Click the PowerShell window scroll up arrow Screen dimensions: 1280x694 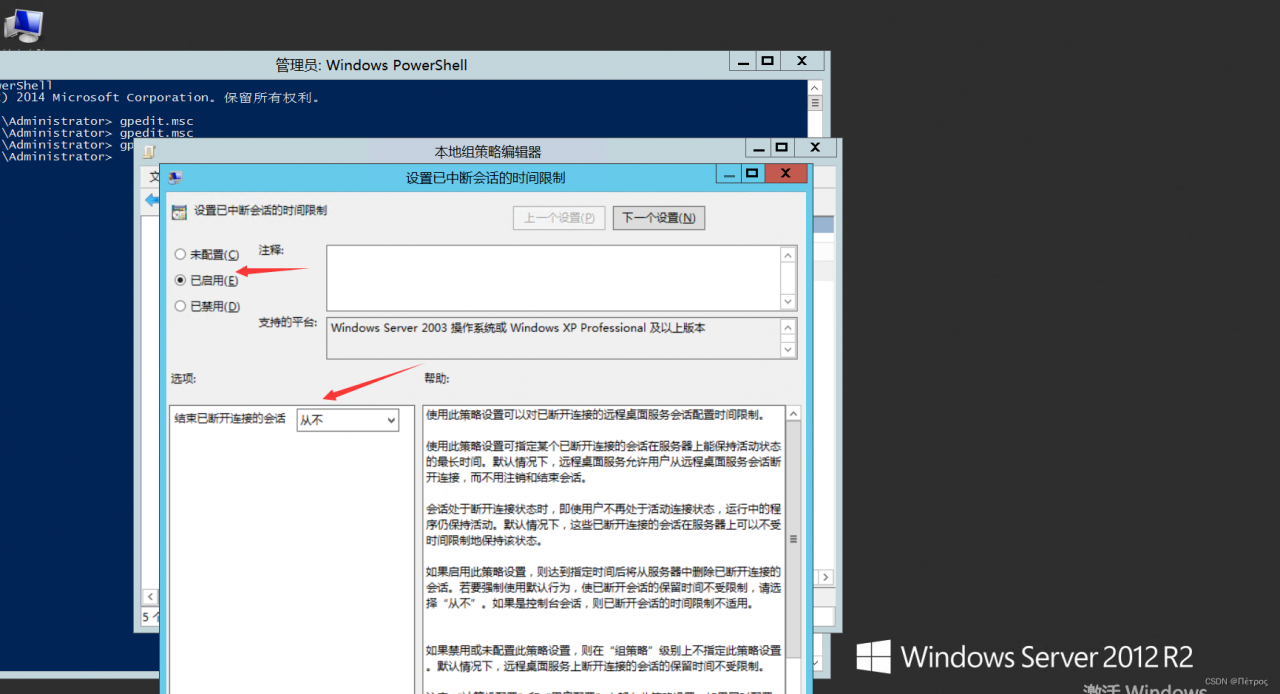(x=815, y=89)
